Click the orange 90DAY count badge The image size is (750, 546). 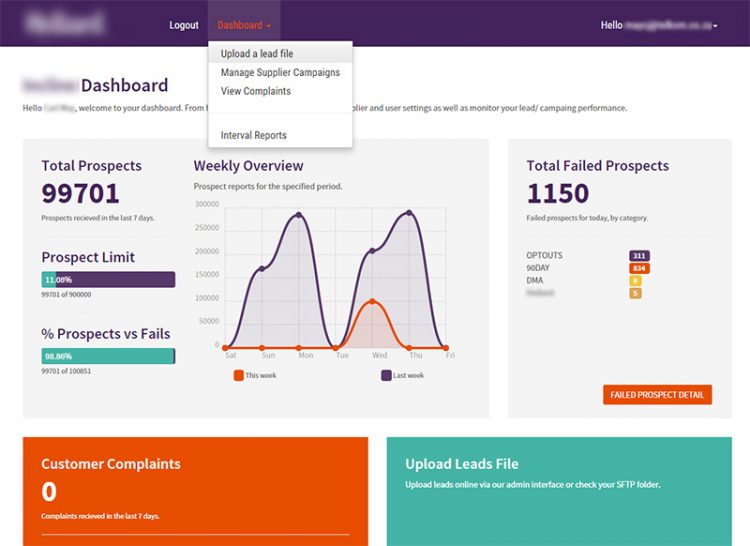[x=639, y=268]
